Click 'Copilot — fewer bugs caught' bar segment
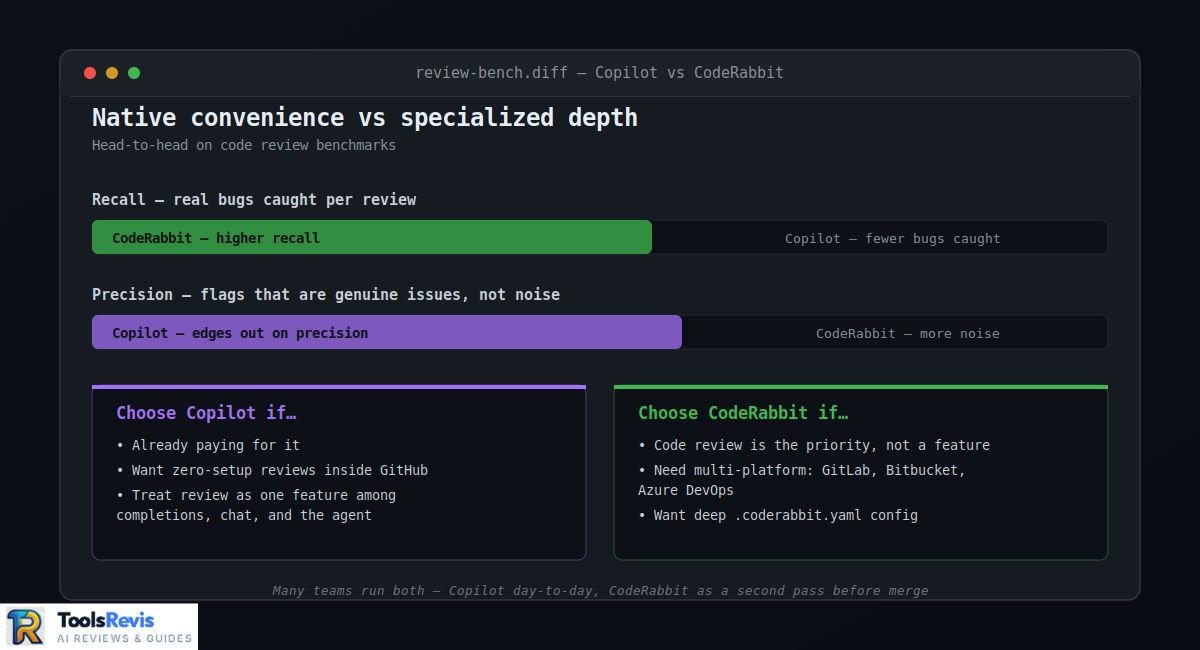 880,237
